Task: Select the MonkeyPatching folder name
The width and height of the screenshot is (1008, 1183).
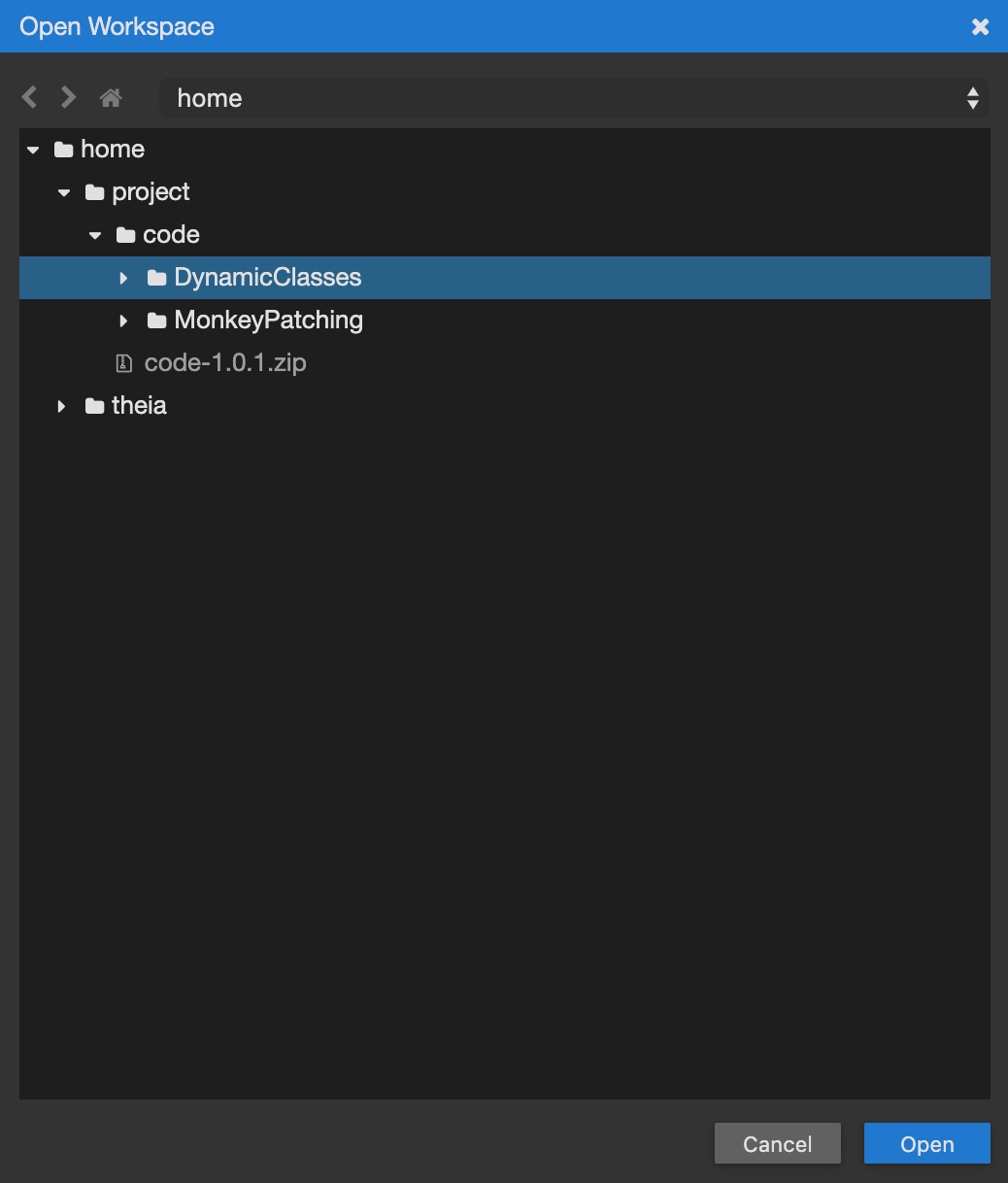Action: 268,321
